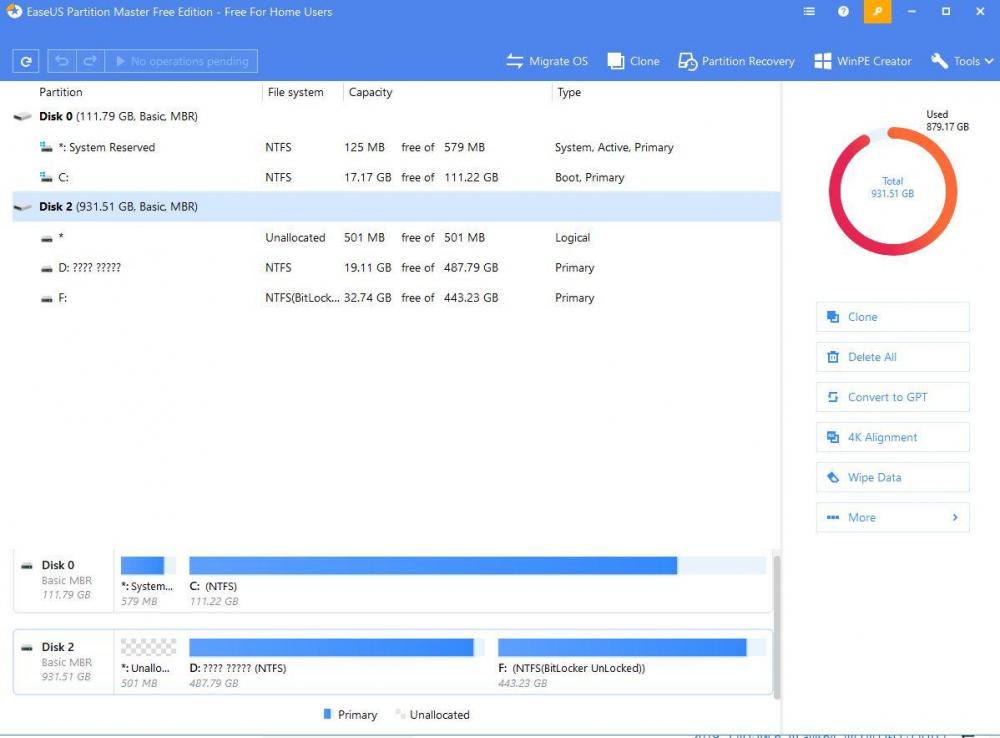Click the unallocated checkered block in the Disk 2 map
The width and height of the screenshot is (1000, 738).
(148, 647)
